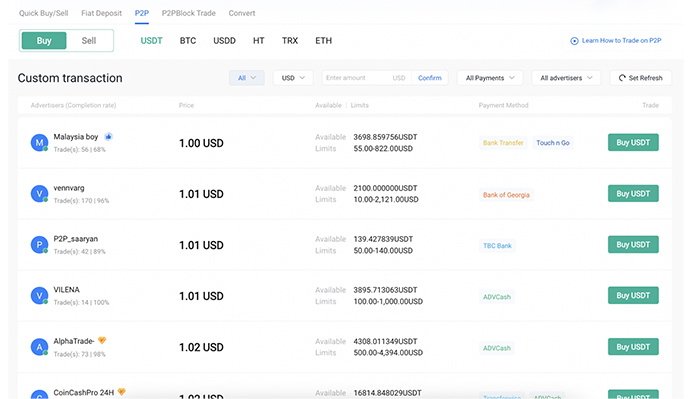This screenshot has height=399, width=692.
Task: Expand the All advertisers dropdown
Action: [x=566, y=78]
